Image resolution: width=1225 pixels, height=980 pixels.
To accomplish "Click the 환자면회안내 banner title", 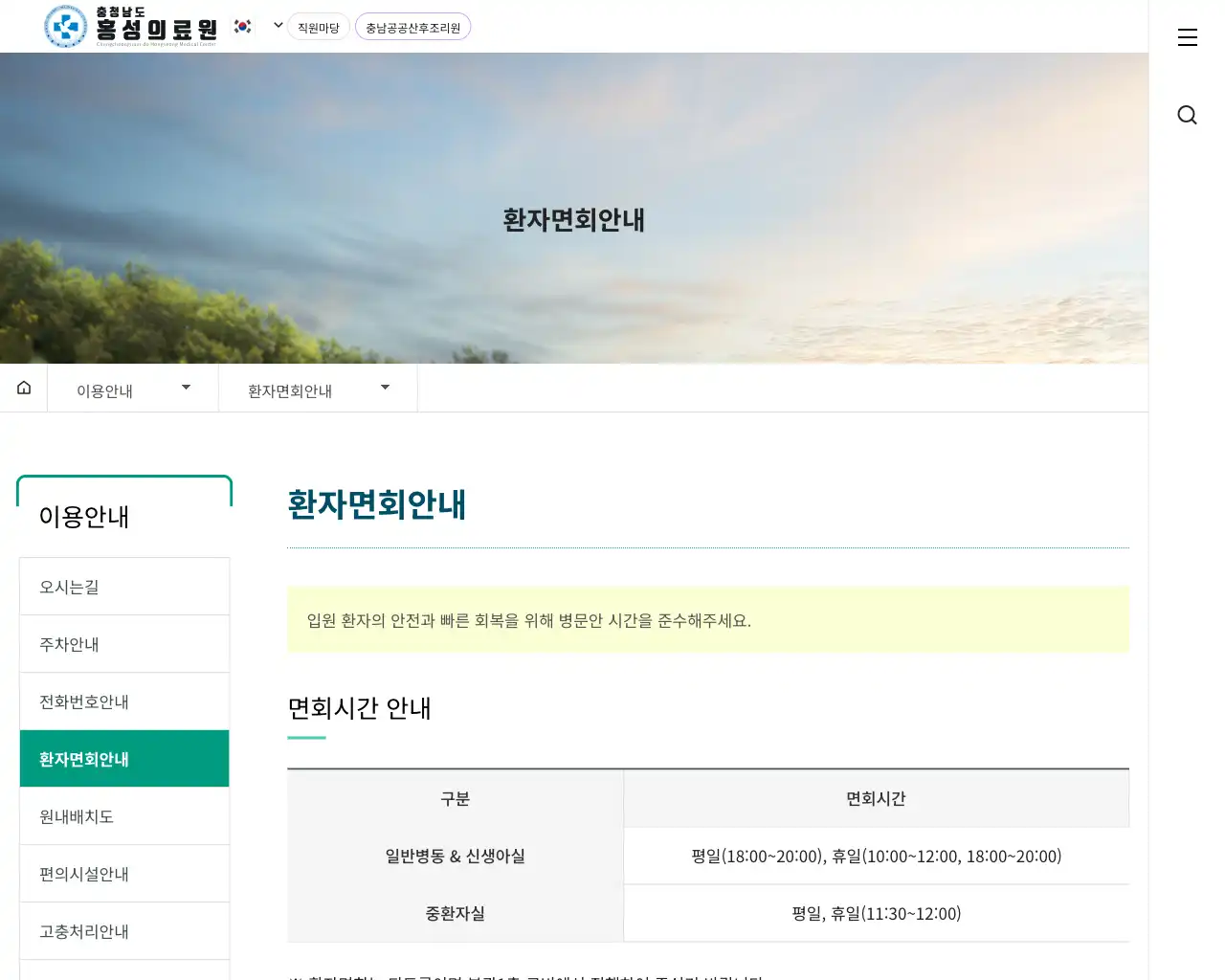I will pos(573,220).
